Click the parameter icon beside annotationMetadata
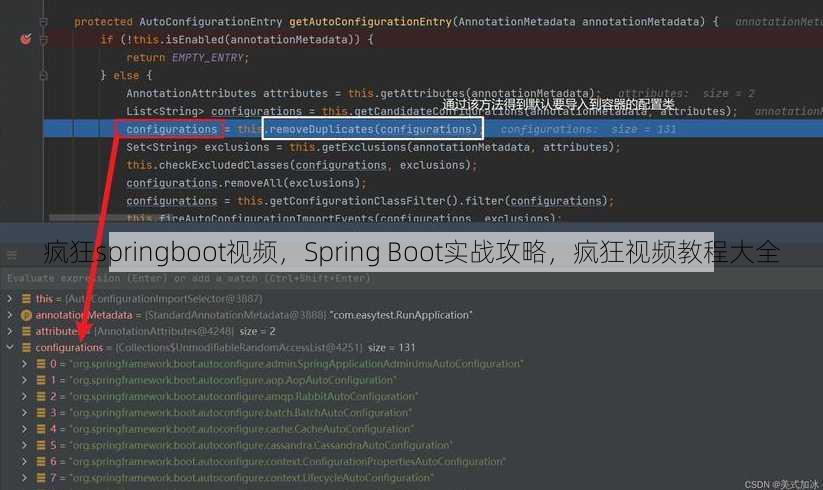This screenshot has width=823, height=490. click(26, 315)
